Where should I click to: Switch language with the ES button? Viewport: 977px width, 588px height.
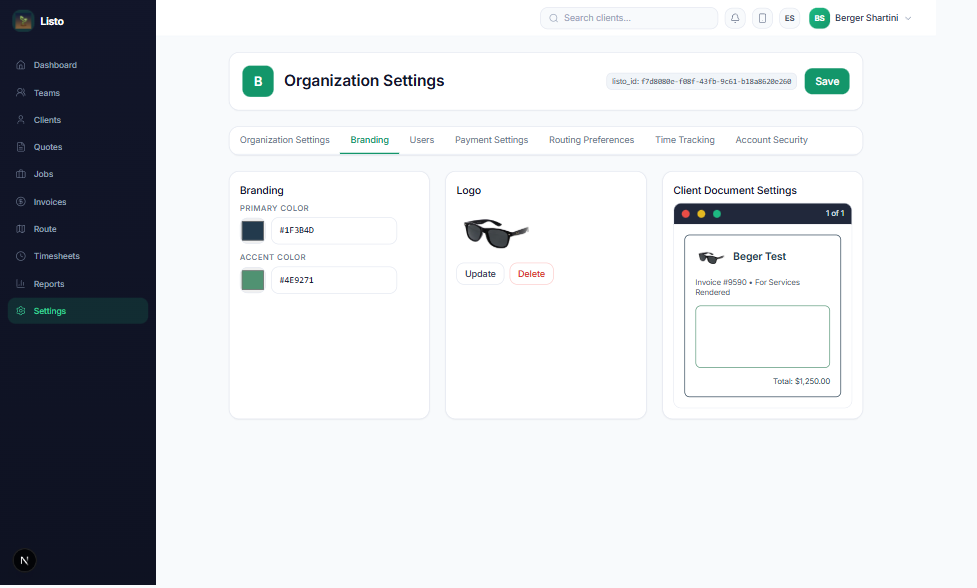coord(789,18)
